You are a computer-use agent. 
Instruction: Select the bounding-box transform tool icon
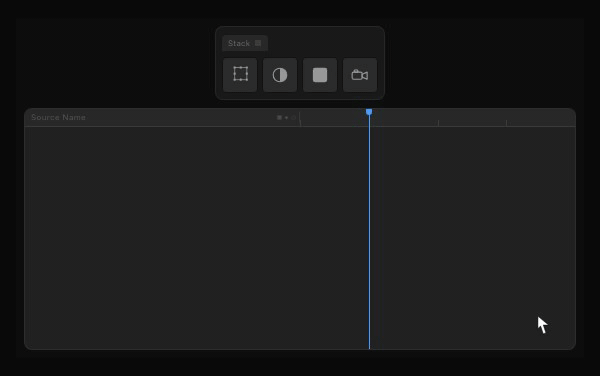click(240, 75)
